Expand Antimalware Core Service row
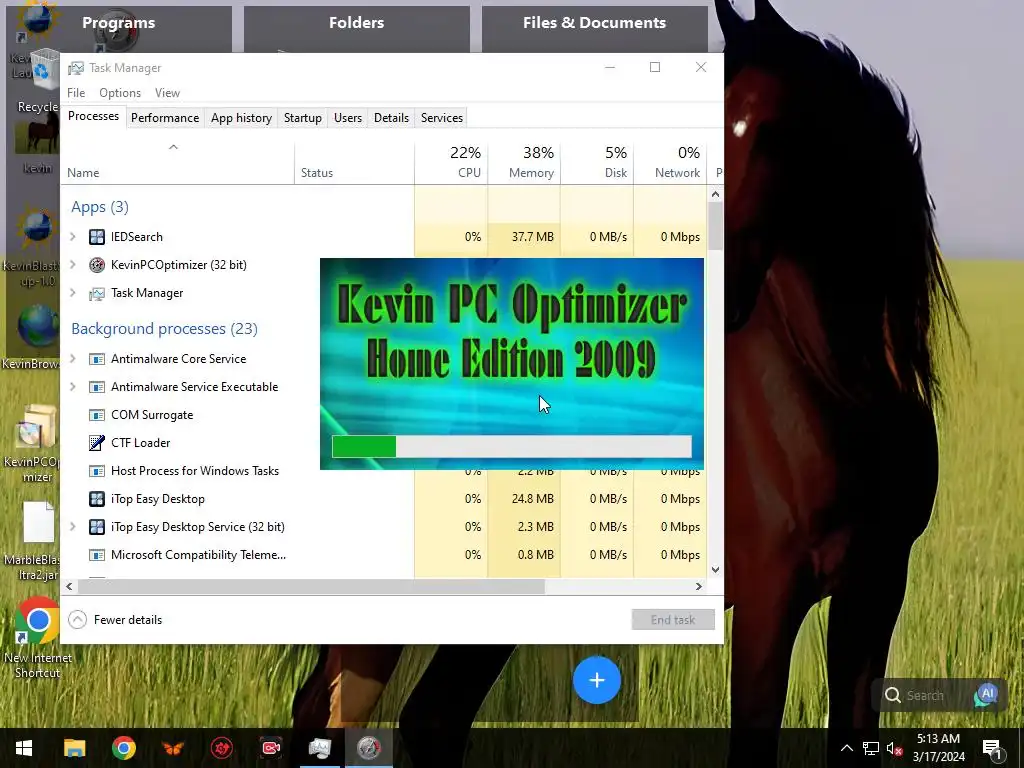This screenshot has height=768, width=1024. click(73, 359)
